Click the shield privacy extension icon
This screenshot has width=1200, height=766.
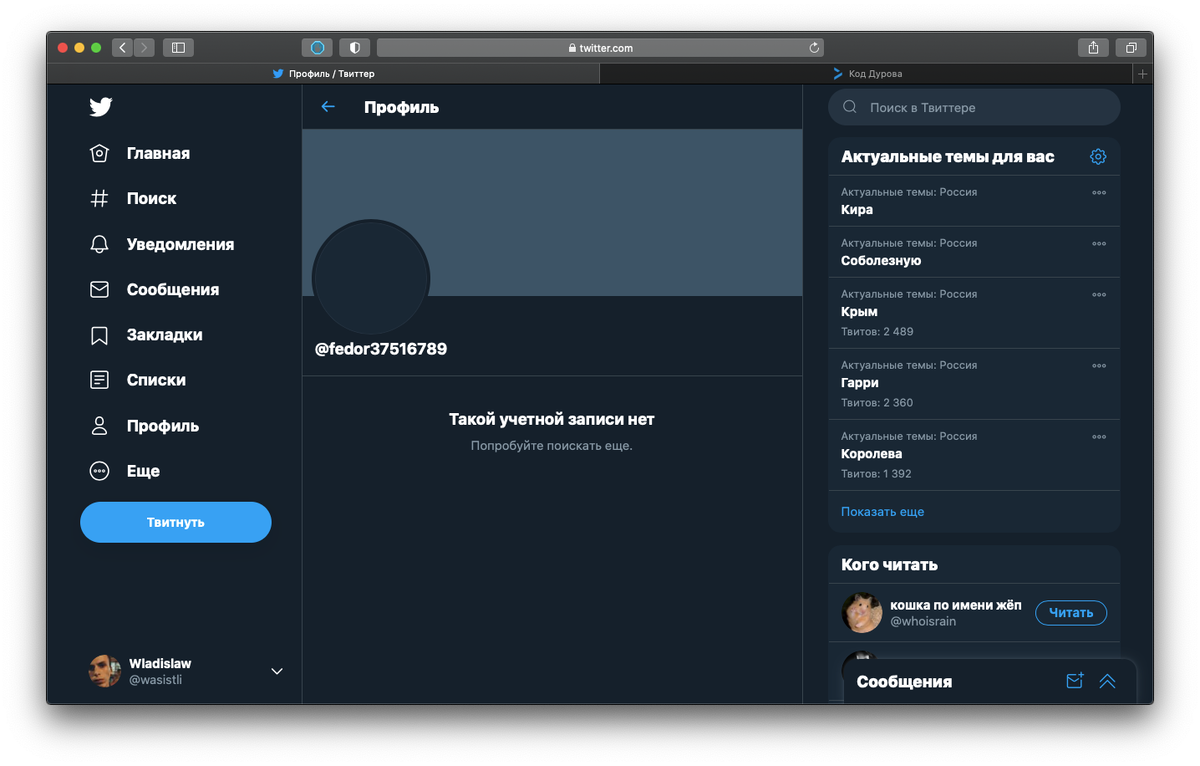click(355, 47)
